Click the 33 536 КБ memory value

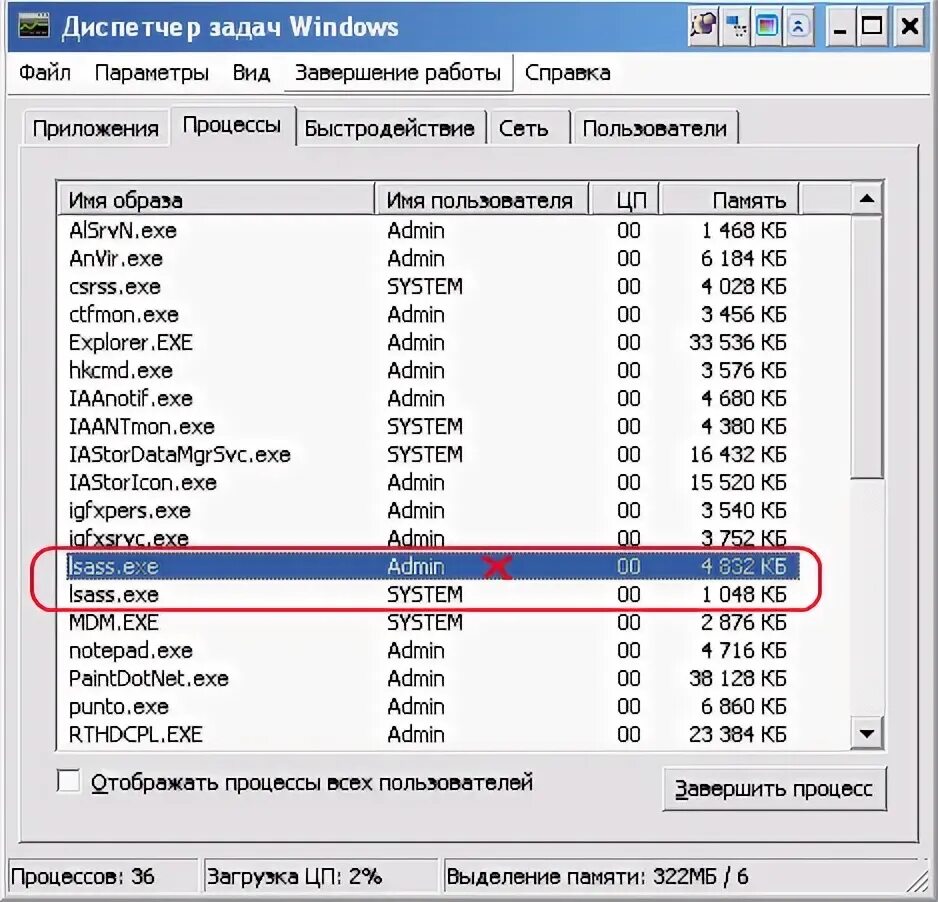(x=738, y=343)
